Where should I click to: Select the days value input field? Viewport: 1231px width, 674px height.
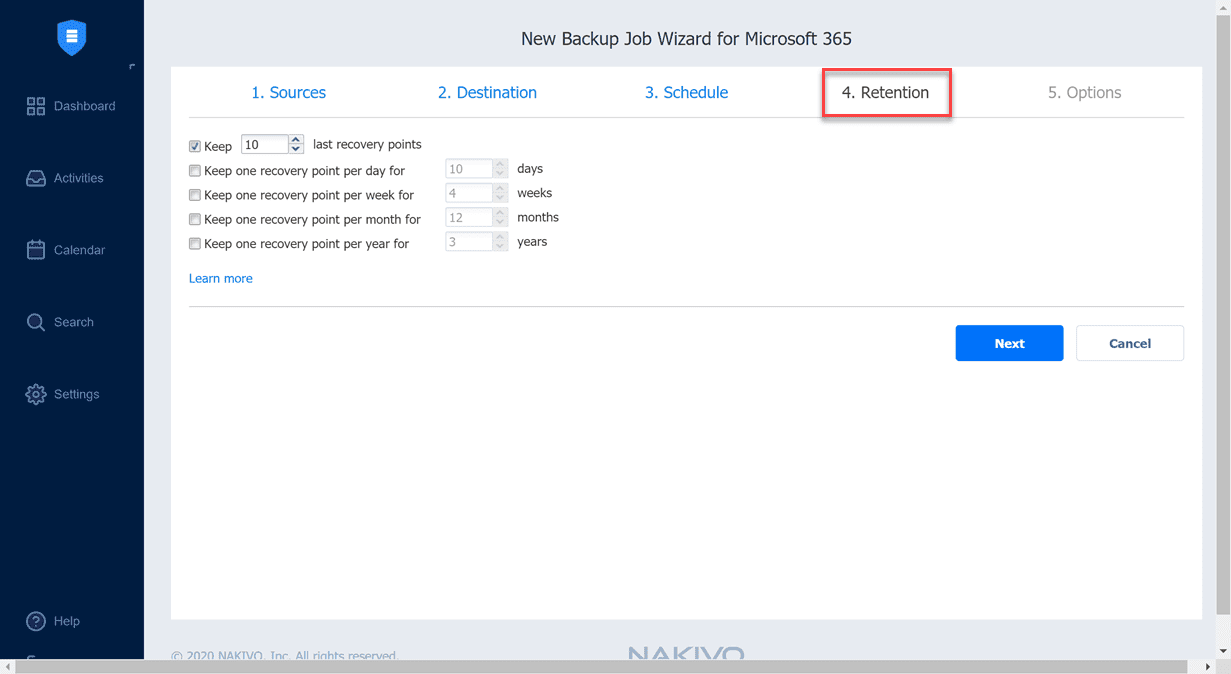click(470, 168)
